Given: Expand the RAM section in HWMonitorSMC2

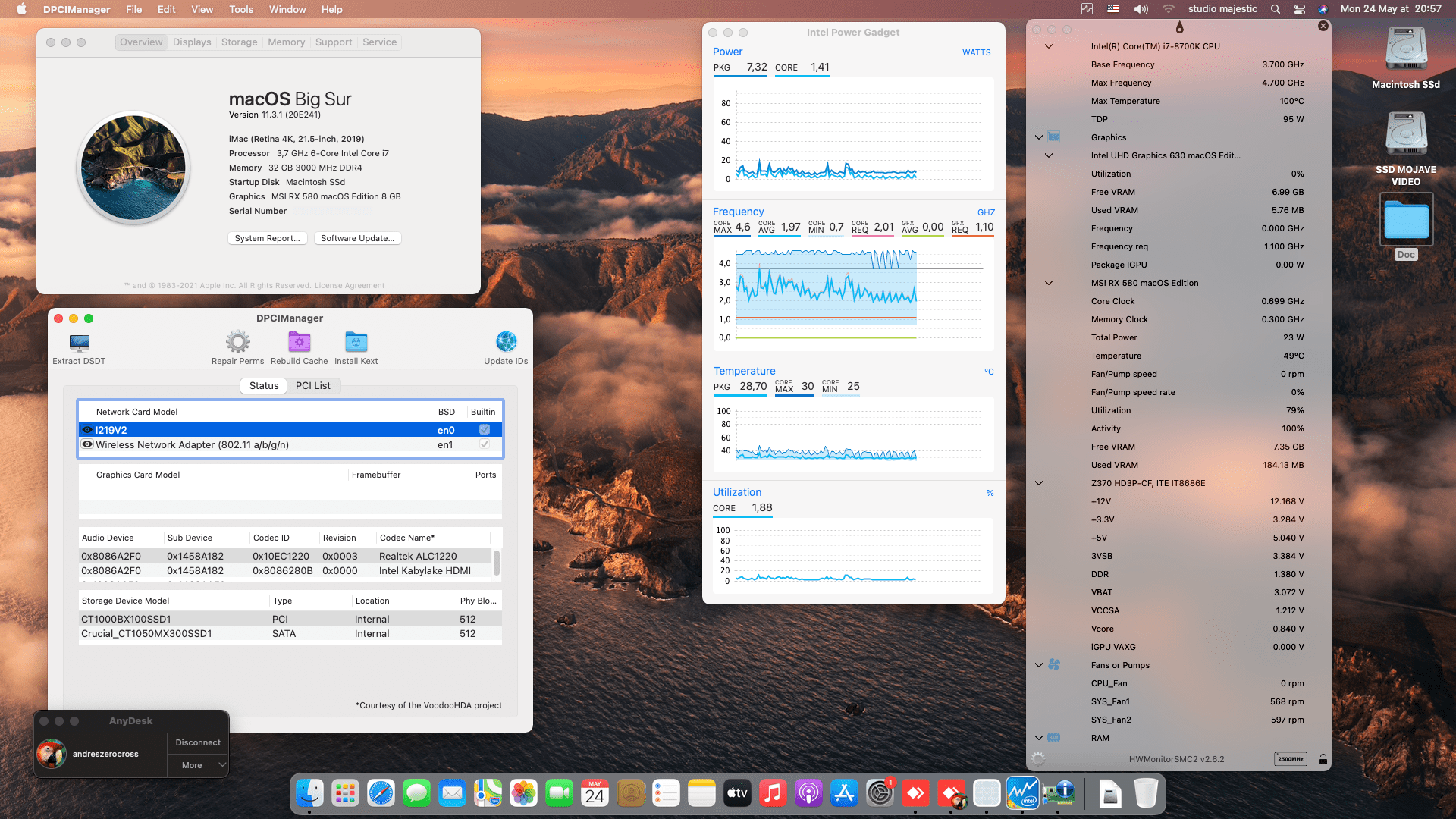Looking at the screenshot, I should click(1039, 738).
